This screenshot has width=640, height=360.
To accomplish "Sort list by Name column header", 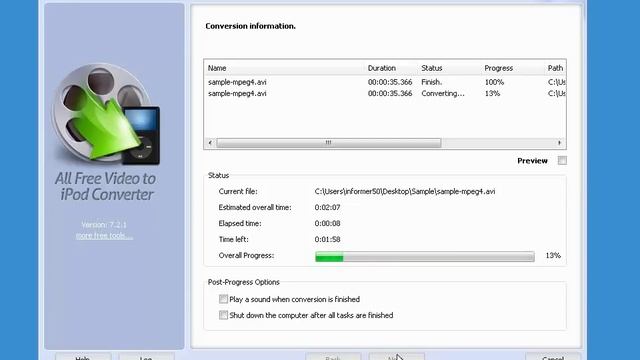I will (284, 68).
